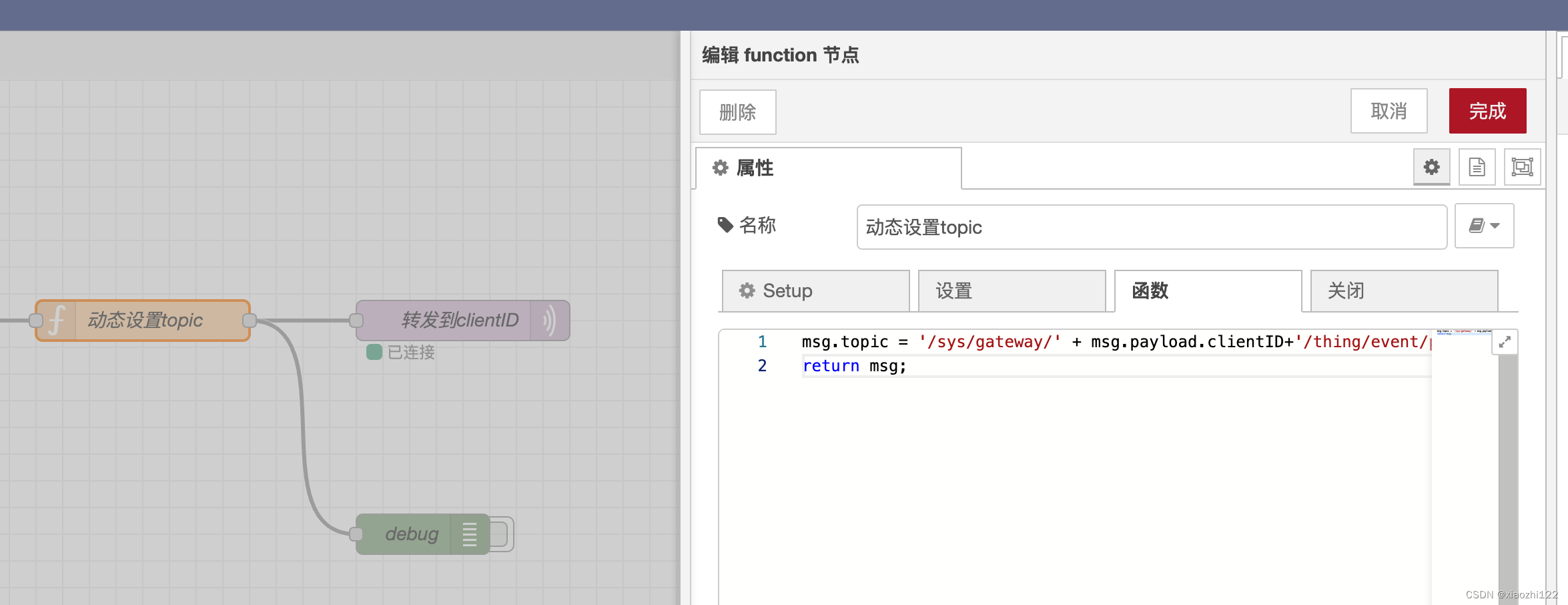Image resolution: width=1568 pixels, height=605 pixels.
Task: Open the node properties gear icon
Action: [1432, 167]
